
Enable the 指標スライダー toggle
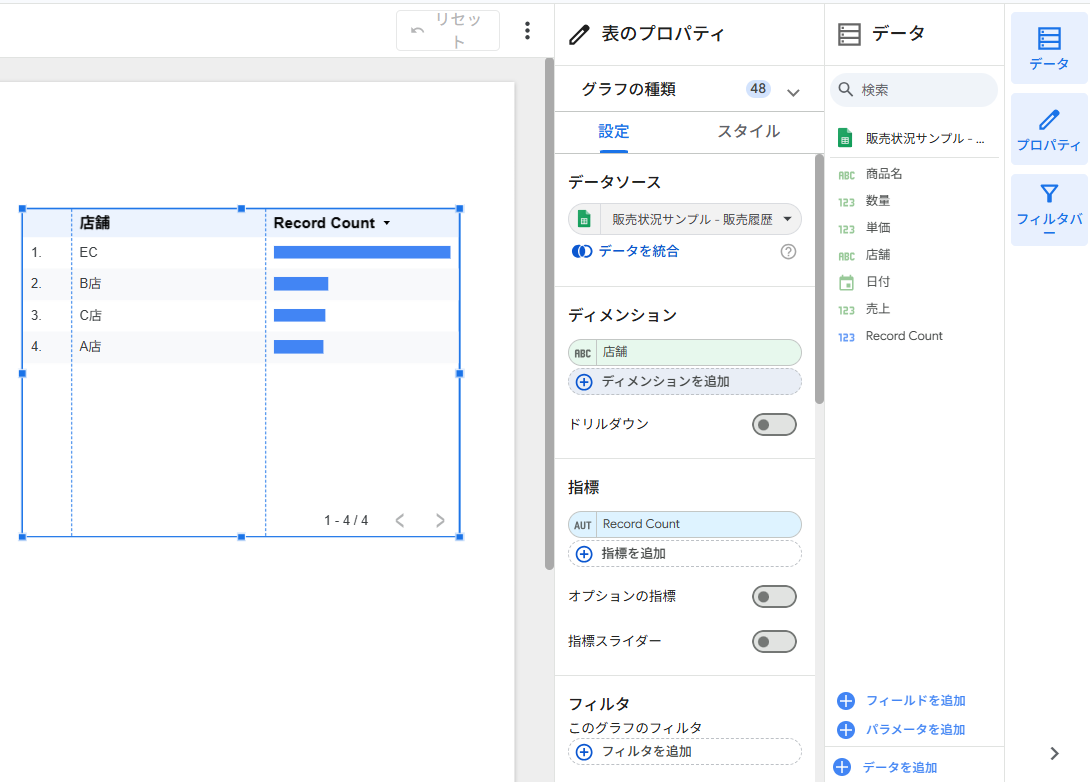coord(774,642)
